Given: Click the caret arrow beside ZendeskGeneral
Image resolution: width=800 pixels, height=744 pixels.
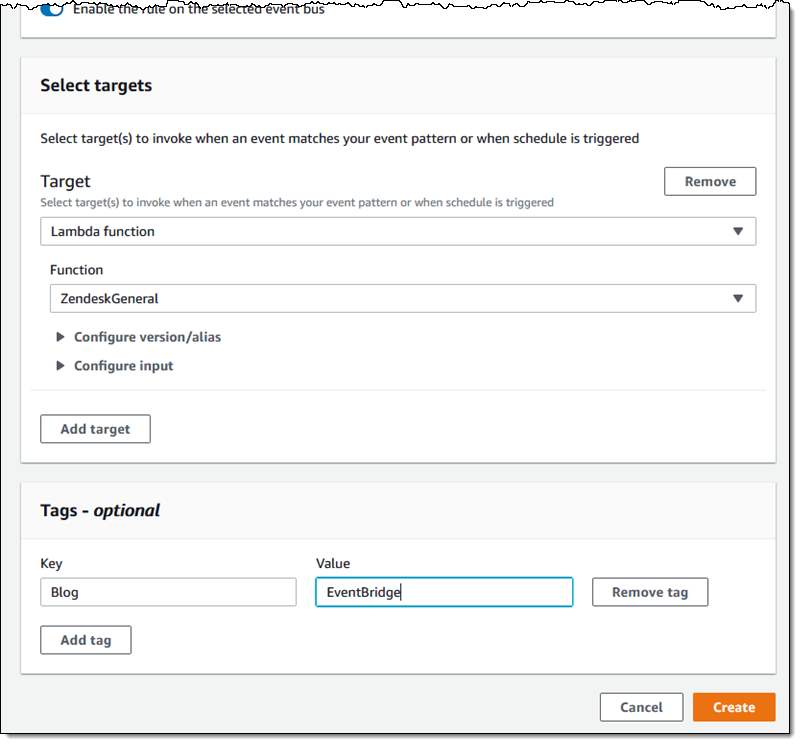Looking at the screenshot, I should (x=738, y=298).
